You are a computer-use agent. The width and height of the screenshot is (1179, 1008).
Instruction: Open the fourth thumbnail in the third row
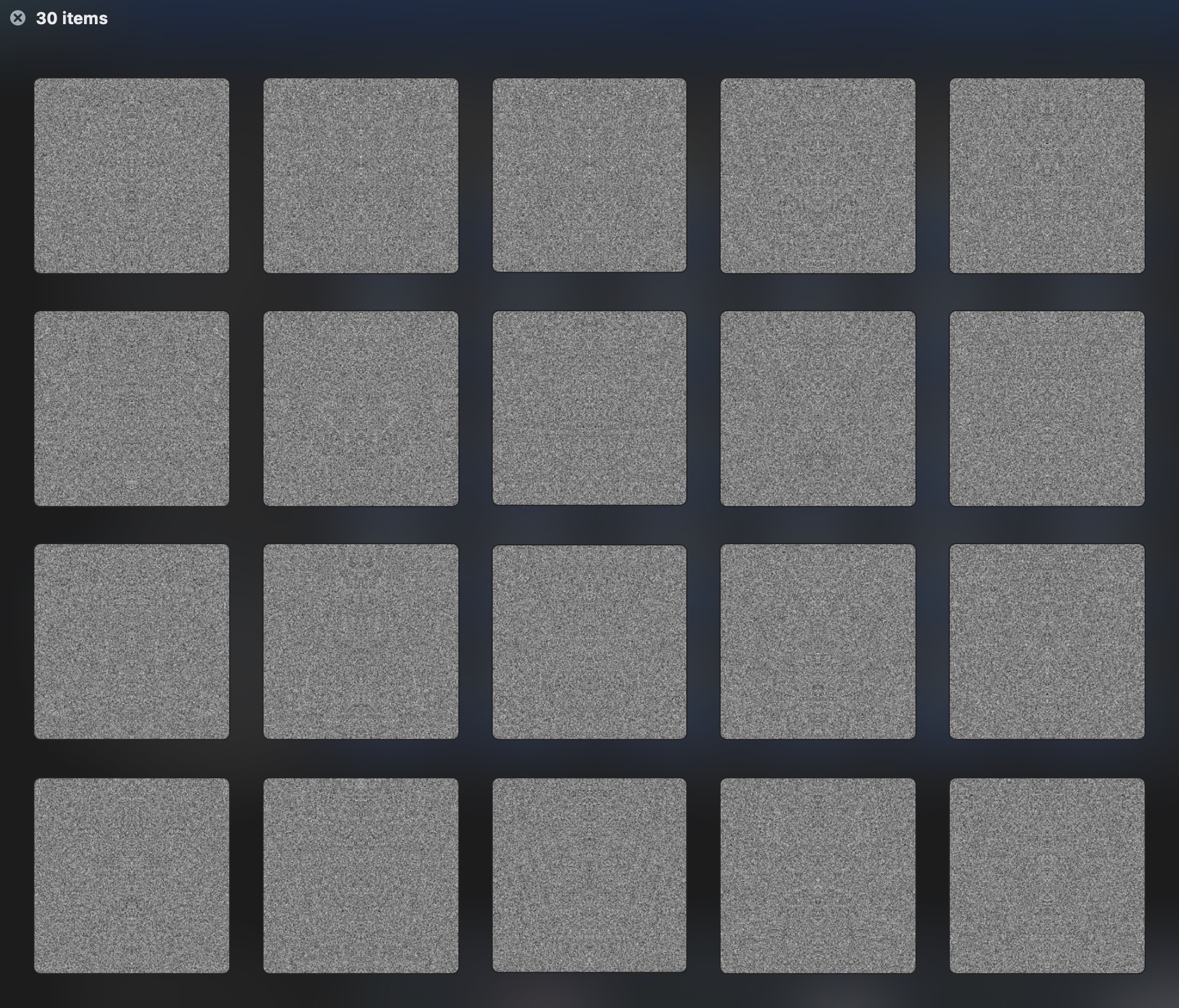click(818, 641)
